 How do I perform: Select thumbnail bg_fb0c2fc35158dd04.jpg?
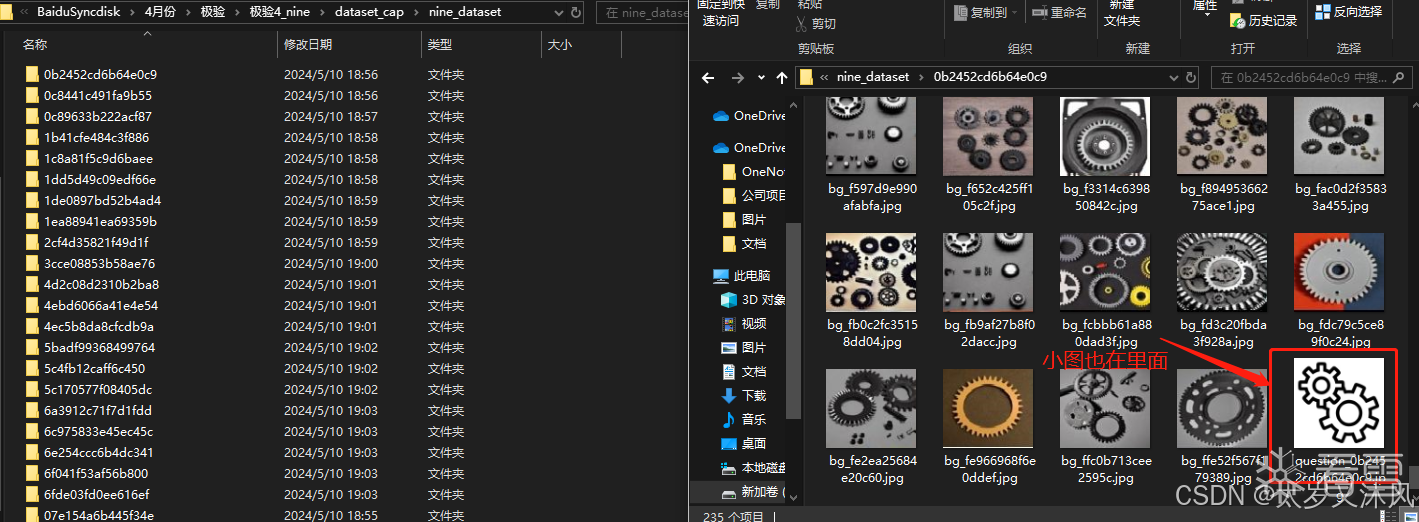pos(871,273)
